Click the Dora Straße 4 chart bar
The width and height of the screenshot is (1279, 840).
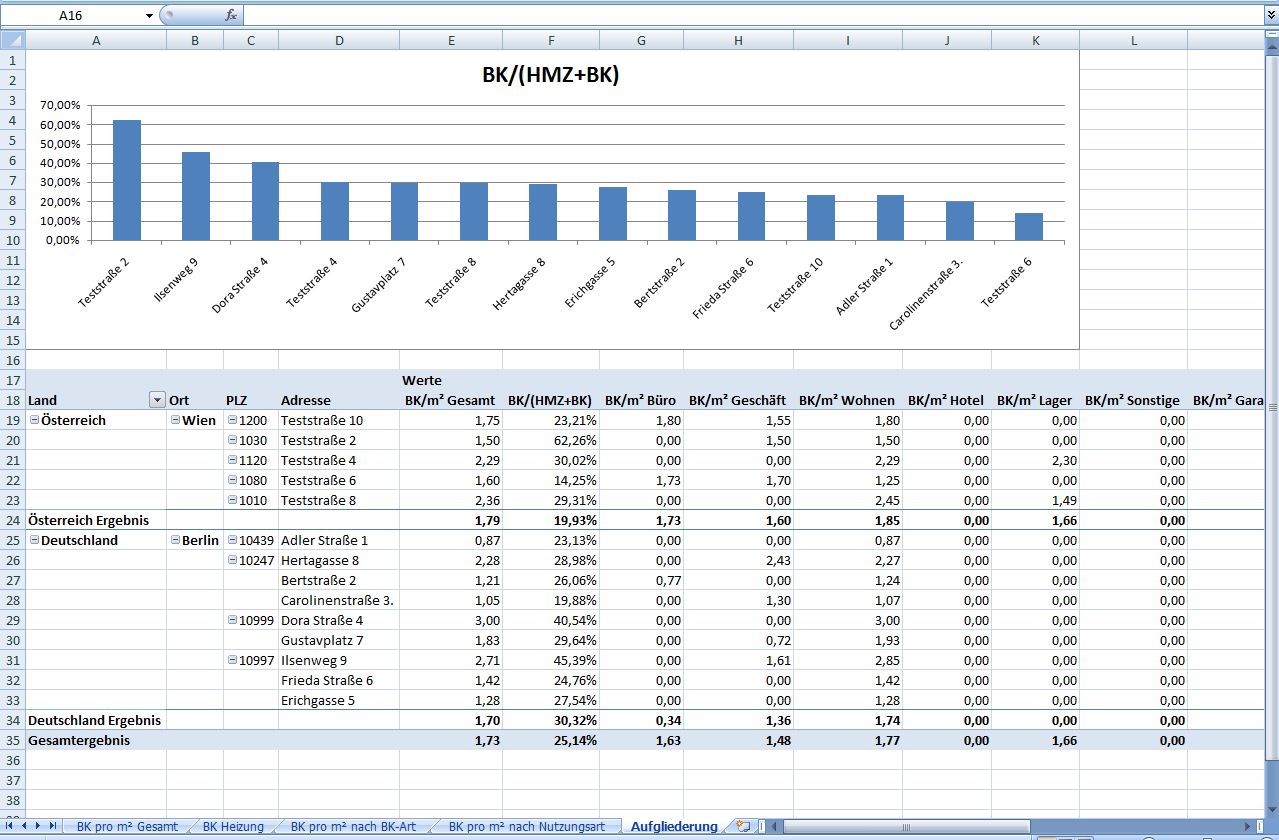tap(265, 201)
